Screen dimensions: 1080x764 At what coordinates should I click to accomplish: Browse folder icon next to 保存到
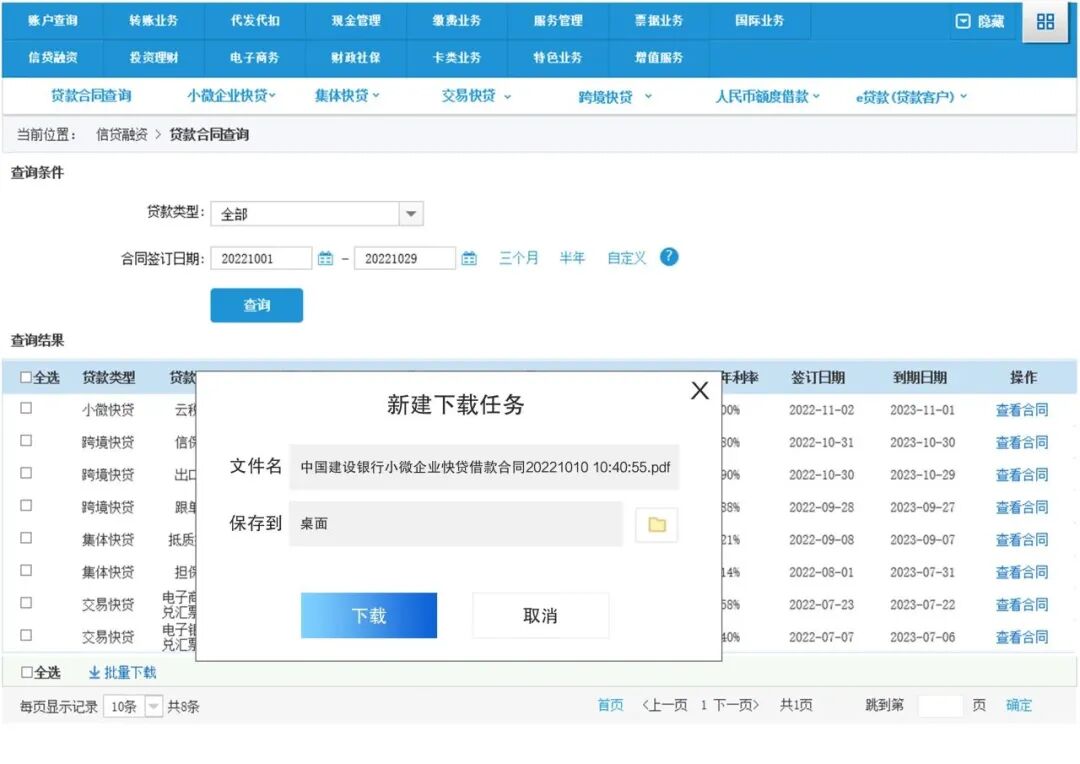point(656,525)
